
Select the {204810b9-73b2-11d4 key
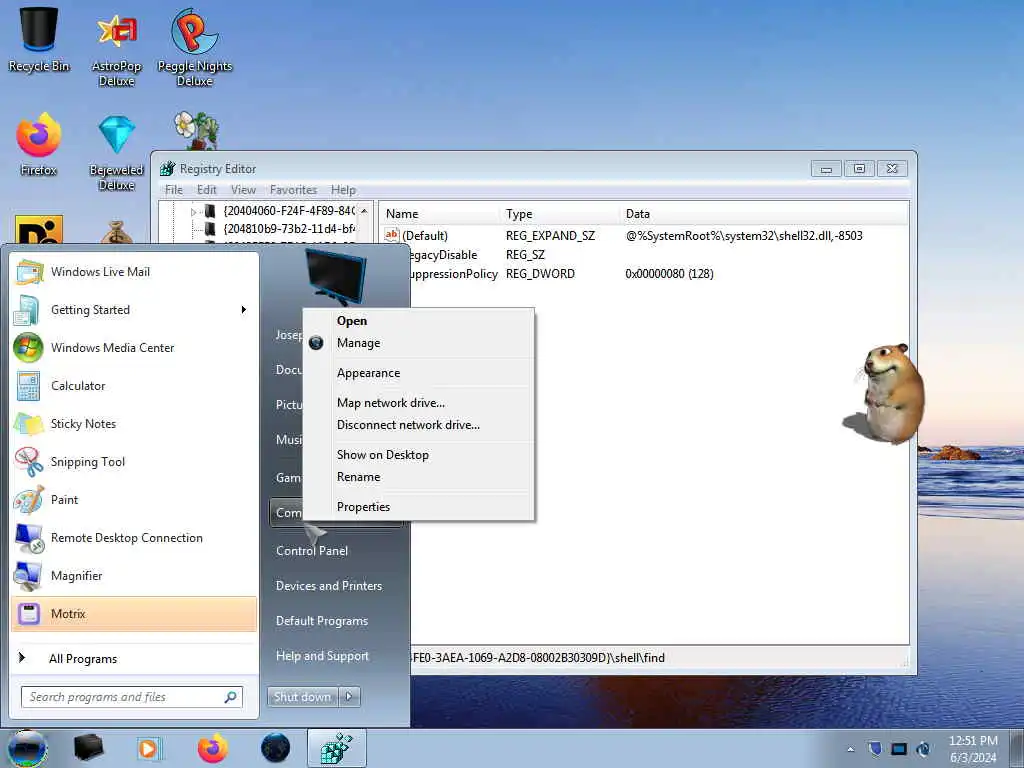tap(289, 229)
